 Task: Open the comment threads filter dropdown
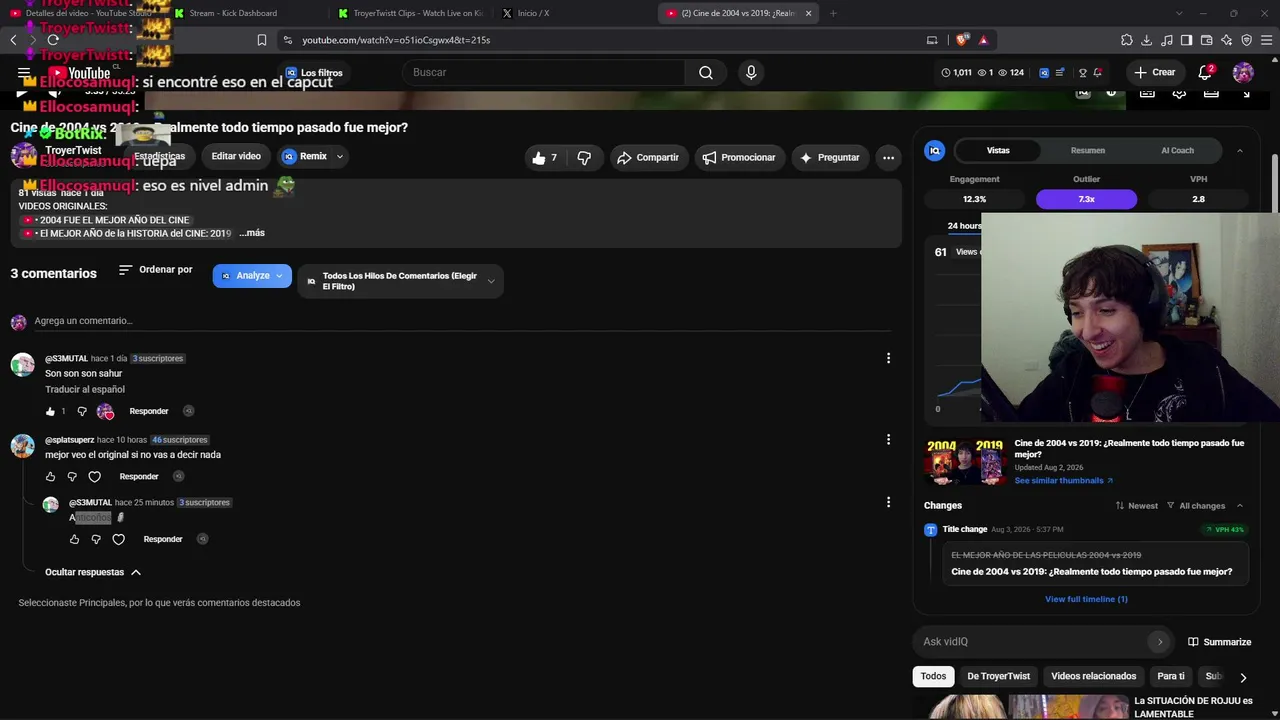click(x=400, y=281)
